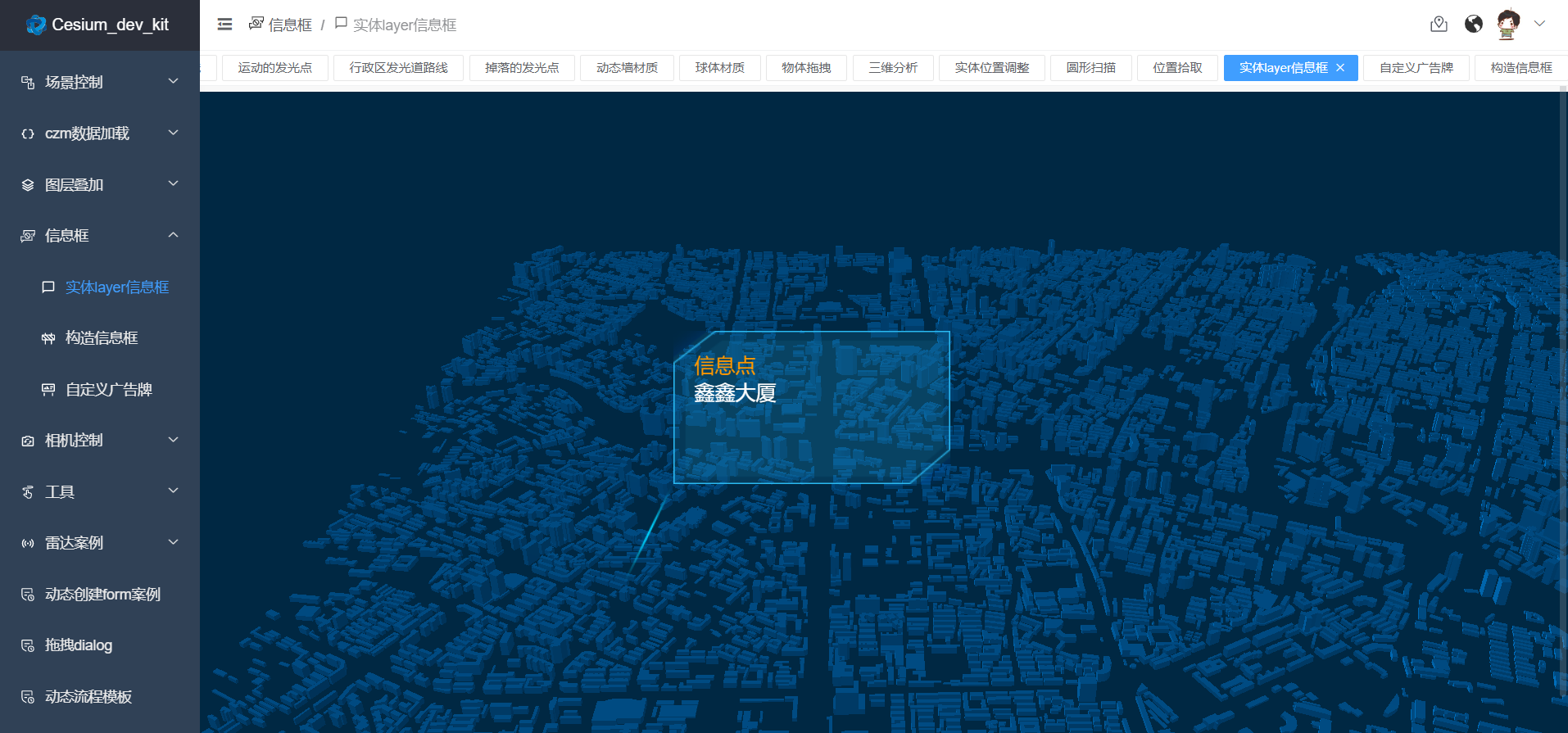The height and width of the screenshot is (733, 1568).
Task: Click the user avatar image
Action: coord(1508,25)
